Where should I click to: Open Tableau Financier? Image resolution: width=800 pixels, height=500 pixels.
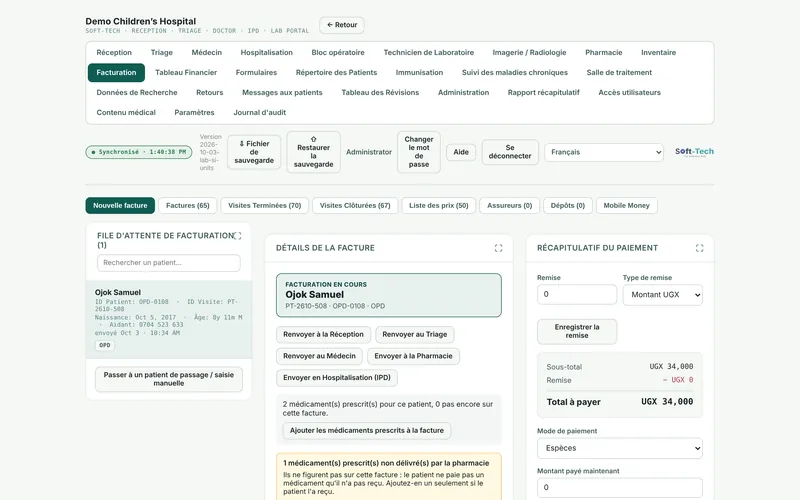point(186,72)
